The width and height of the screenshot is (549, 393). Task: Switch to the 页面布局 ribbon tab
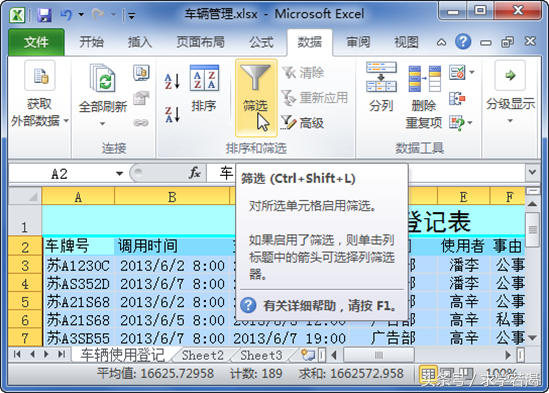coord(200,42)
